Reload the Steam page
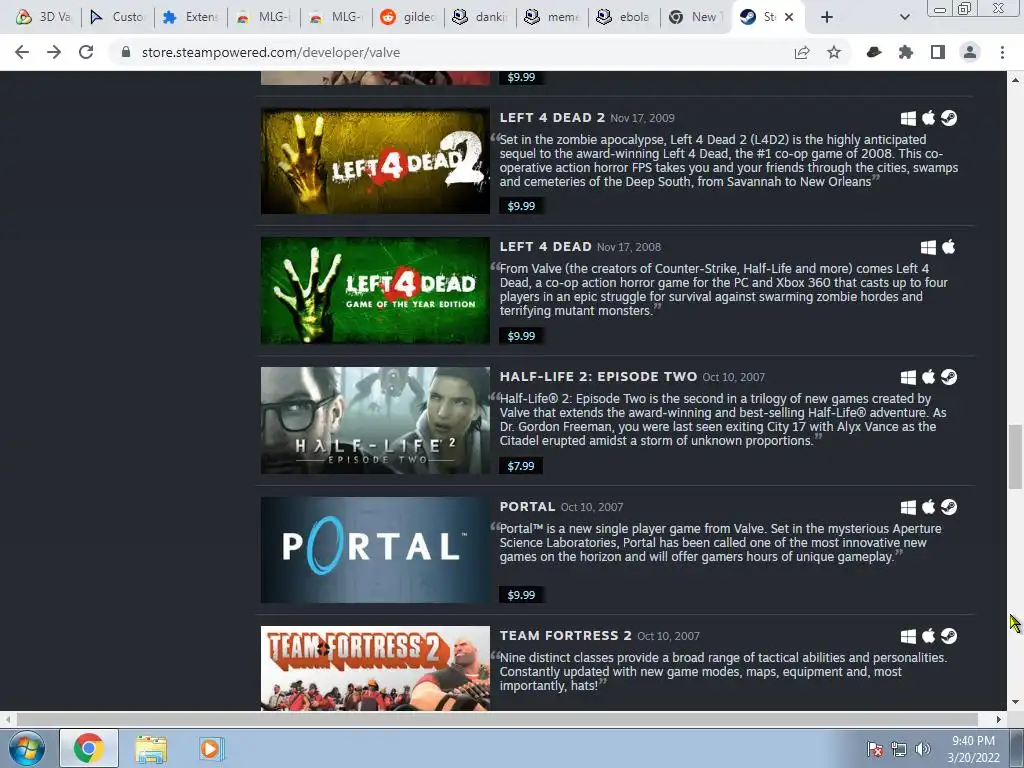The height and width of the screenshot is (768, 1024). pyautogui.click(x=86, y=52)
